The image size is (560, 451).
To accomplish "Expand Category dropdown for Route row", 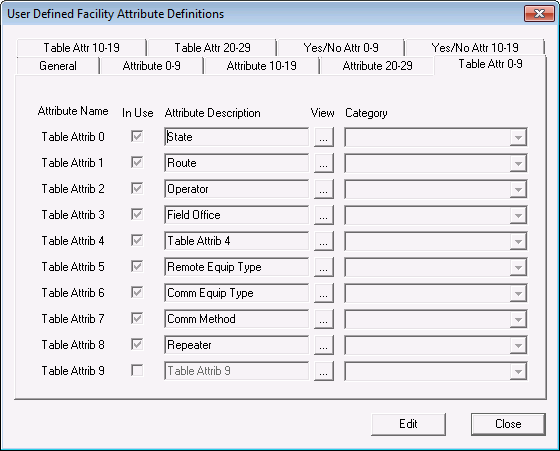I will coord(518,163).
